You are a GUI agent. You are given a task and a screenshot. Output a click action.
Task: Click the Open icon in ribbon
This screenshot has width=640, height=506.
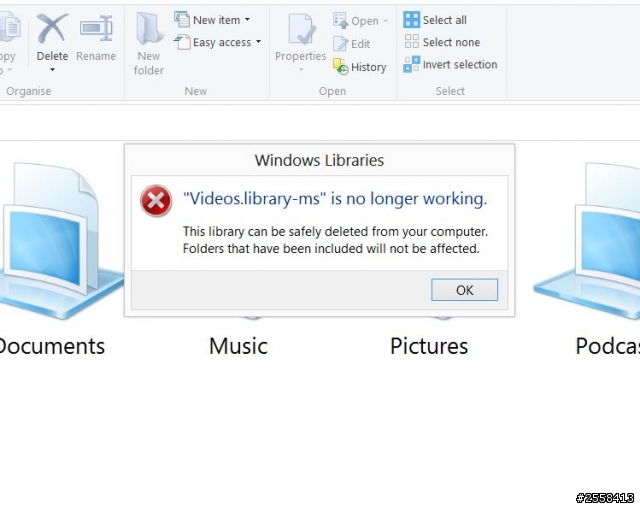[340, 20]
